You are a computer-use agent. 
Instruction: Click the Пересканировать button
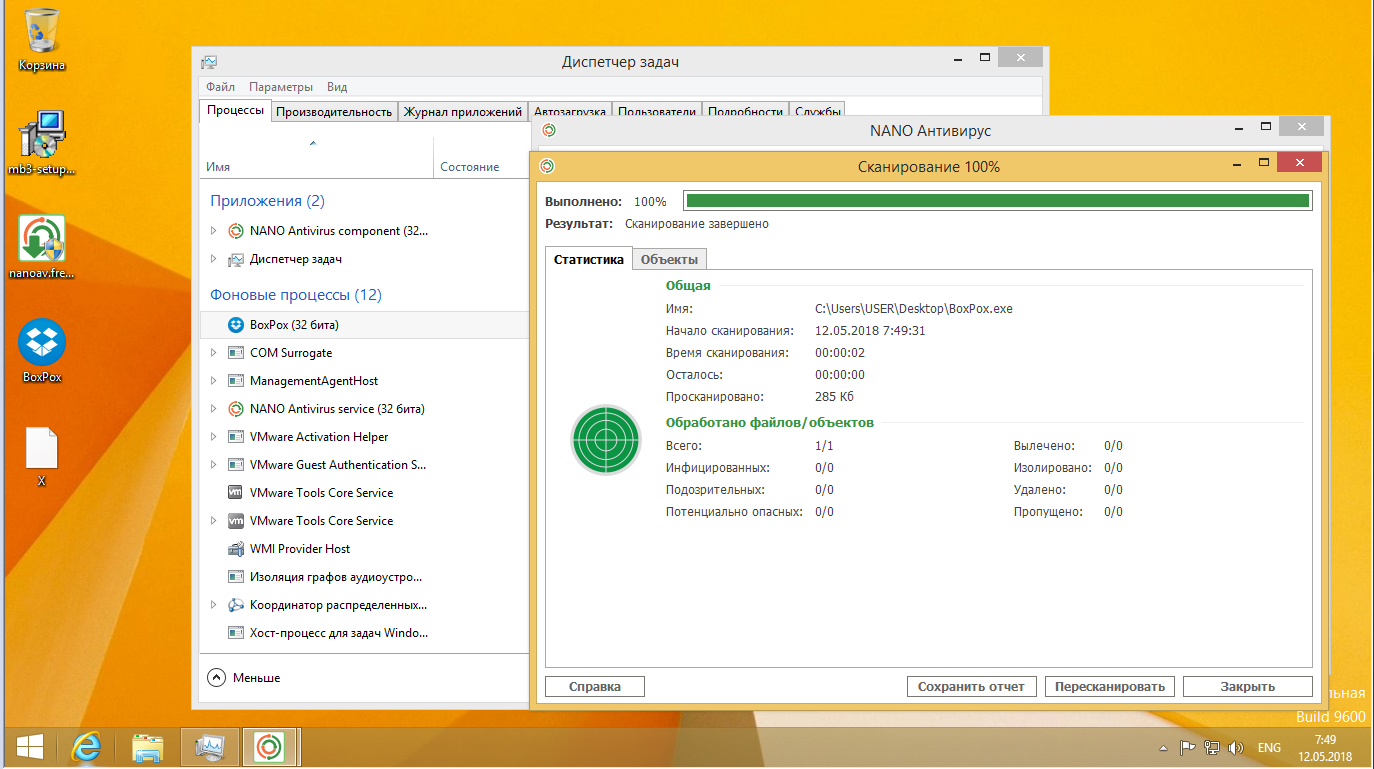[x=1109, y=686]
